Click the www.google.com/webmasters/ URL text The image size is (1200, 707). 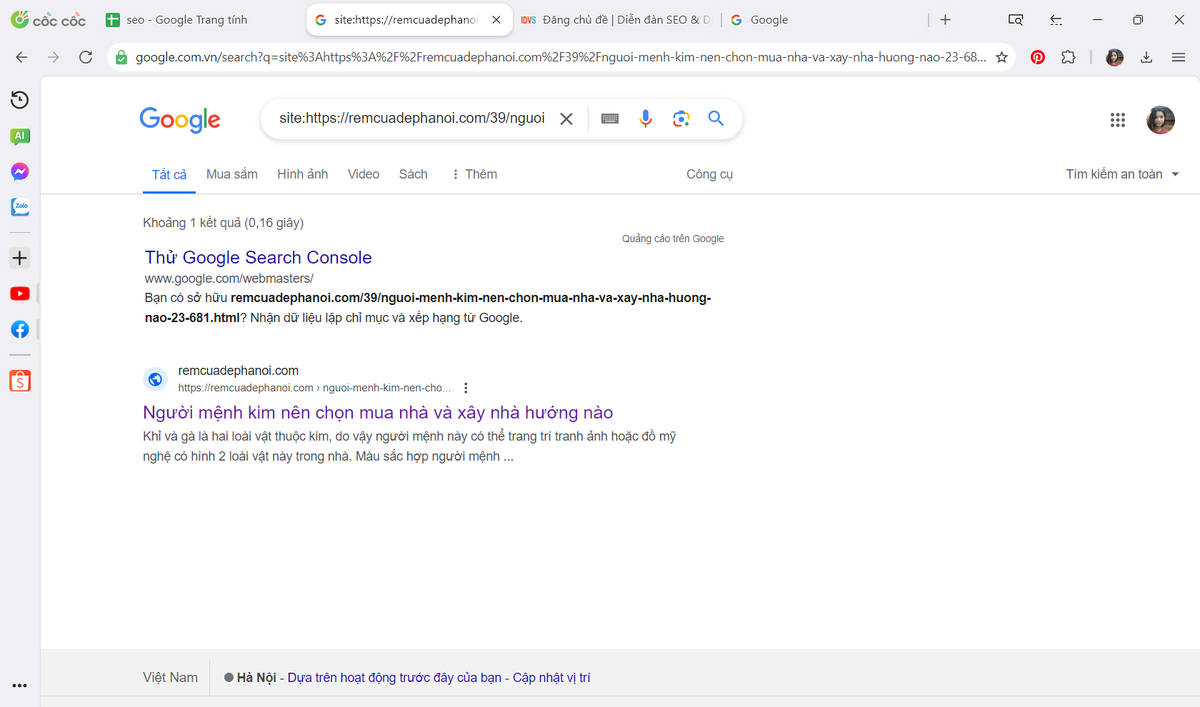229,278
